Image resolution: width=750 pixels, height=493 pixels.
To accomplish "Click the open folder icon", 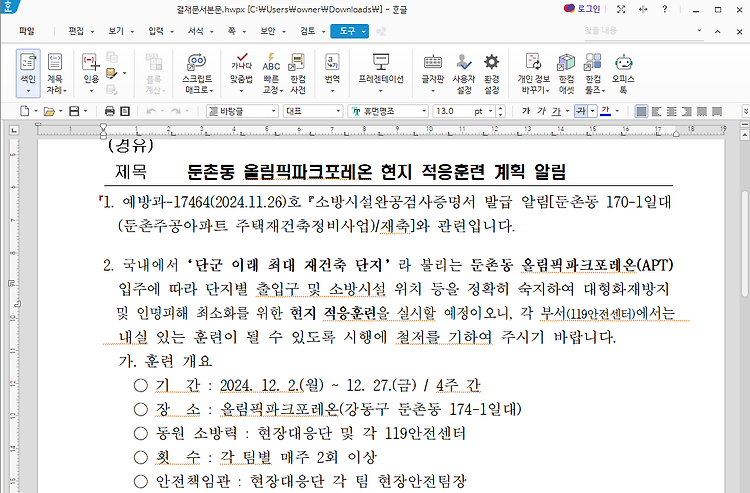I will pyautogui.click(x=49, y=111).
